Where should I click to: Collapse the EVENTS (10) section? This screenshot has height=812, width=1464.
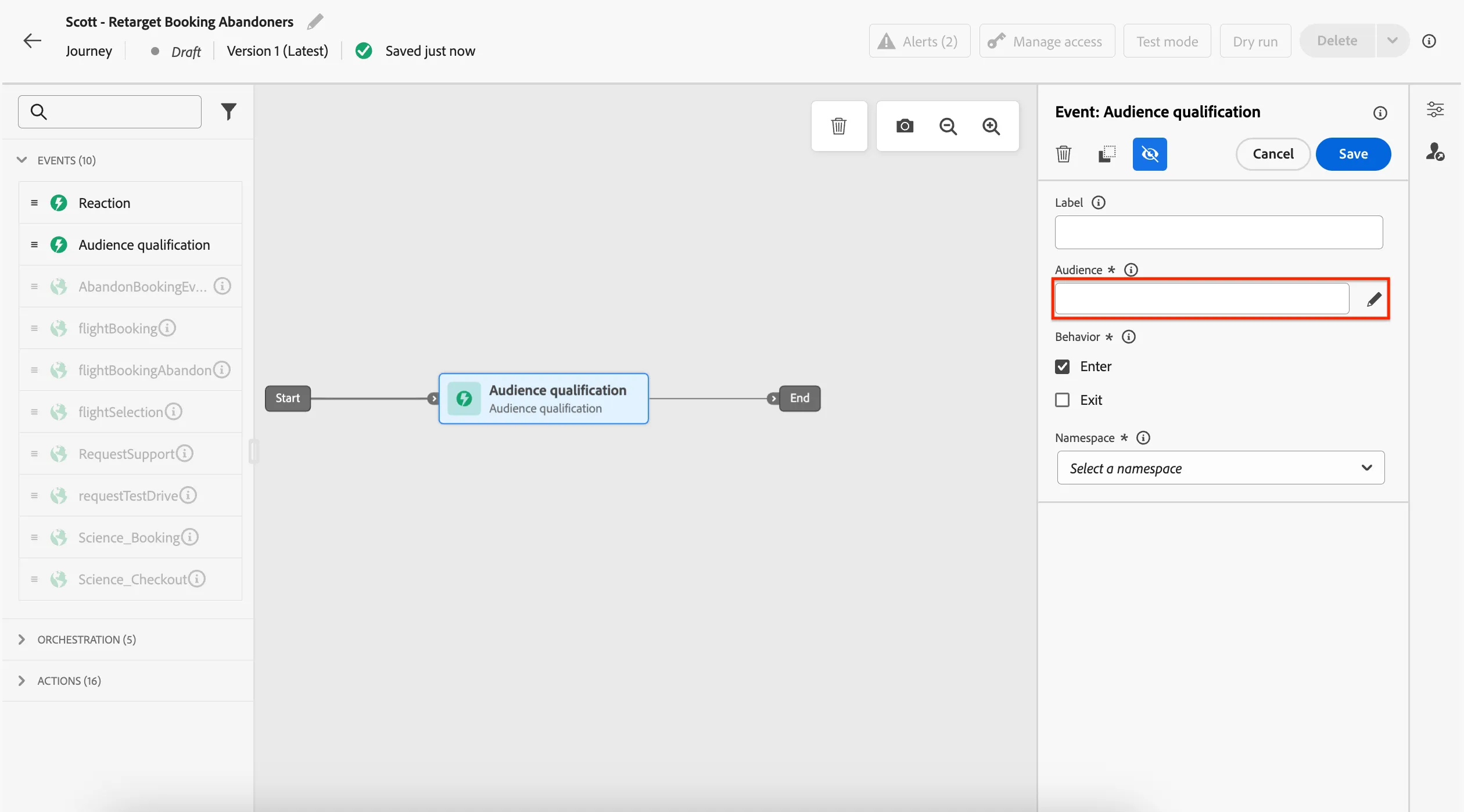(x=21, y=160)
